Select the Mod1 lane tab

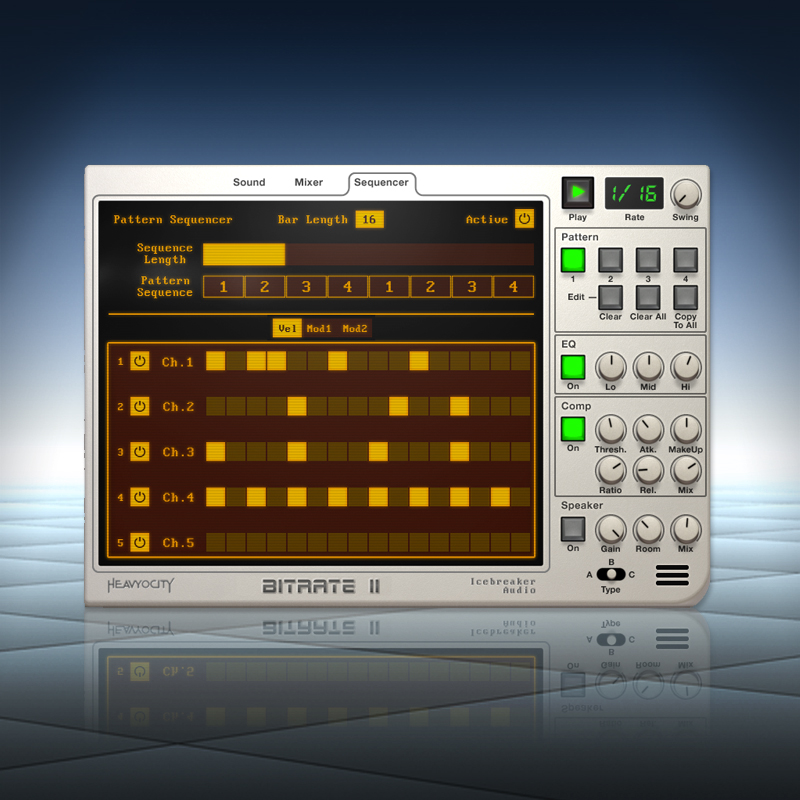pos(319,329)
